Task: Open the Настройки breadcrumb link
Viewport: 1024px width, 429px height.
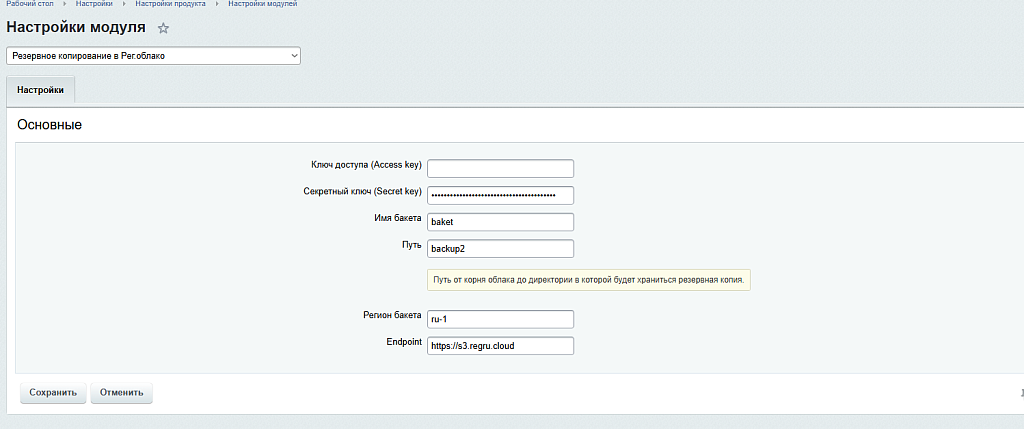Action: click(94, 5)
